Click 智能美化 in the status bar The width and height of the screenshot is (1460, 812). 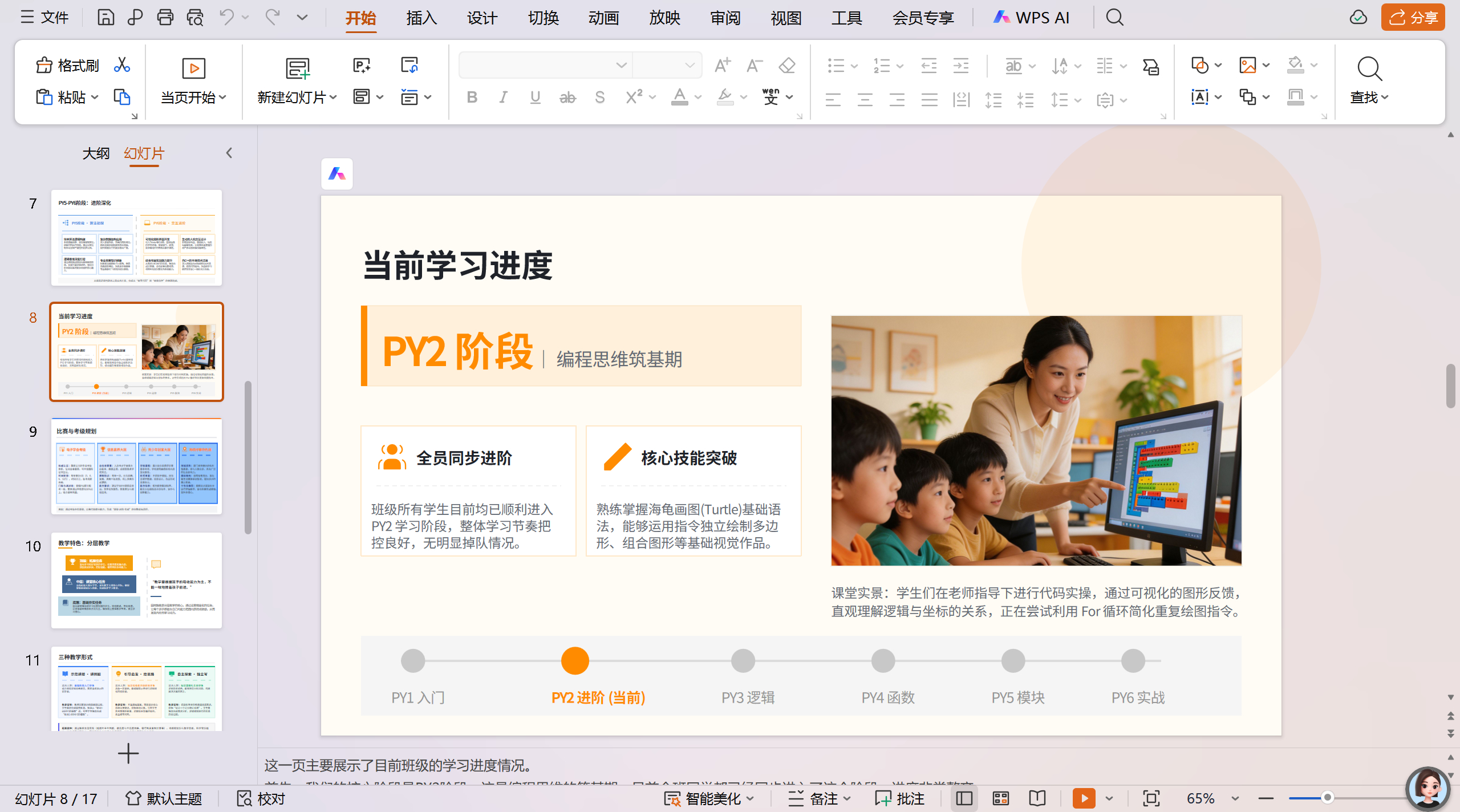(709, 798)
